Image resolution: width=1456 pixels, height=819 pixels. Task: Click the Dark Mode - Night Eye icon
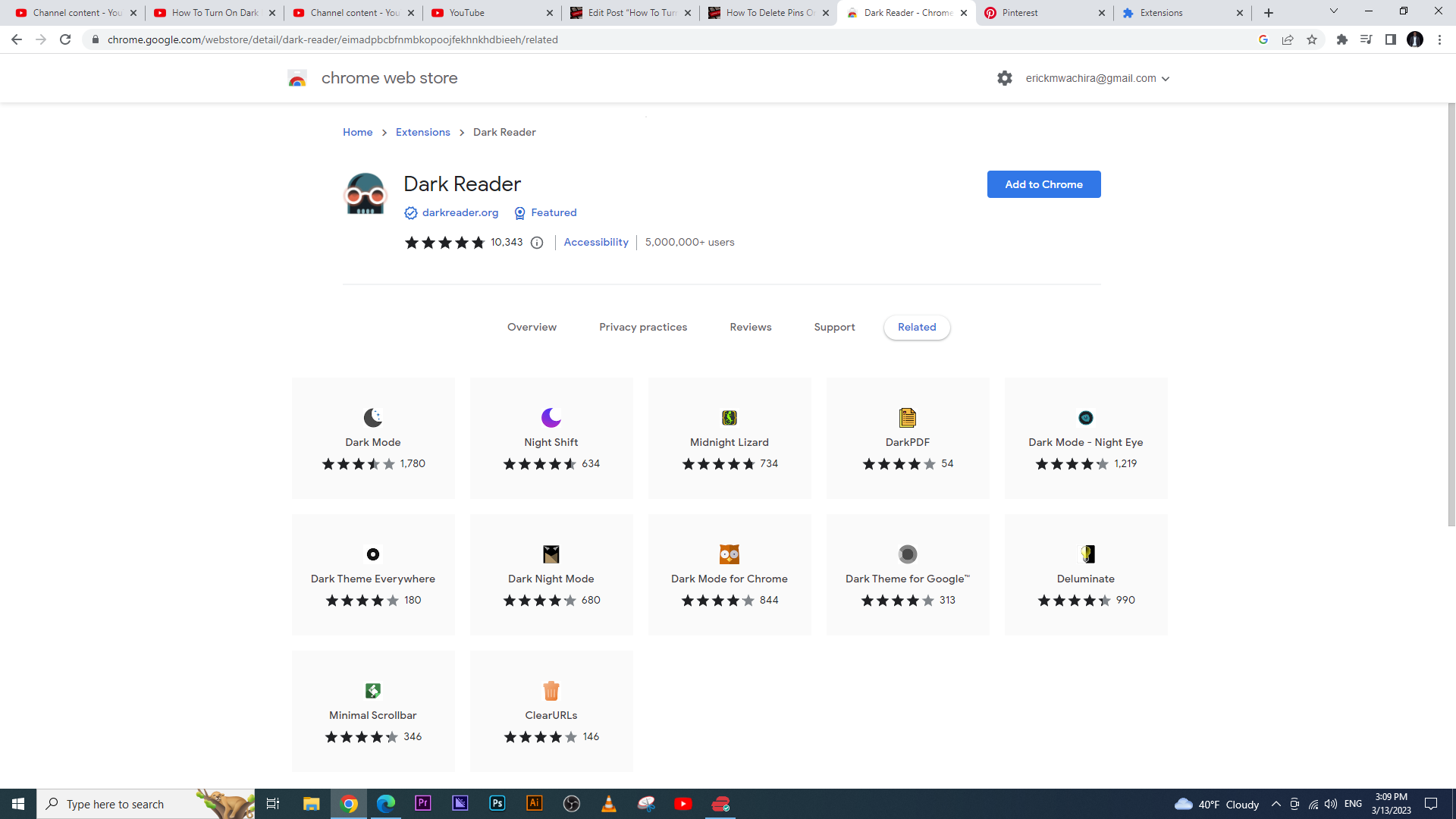pyautogui.click(x=1086, y=418)
